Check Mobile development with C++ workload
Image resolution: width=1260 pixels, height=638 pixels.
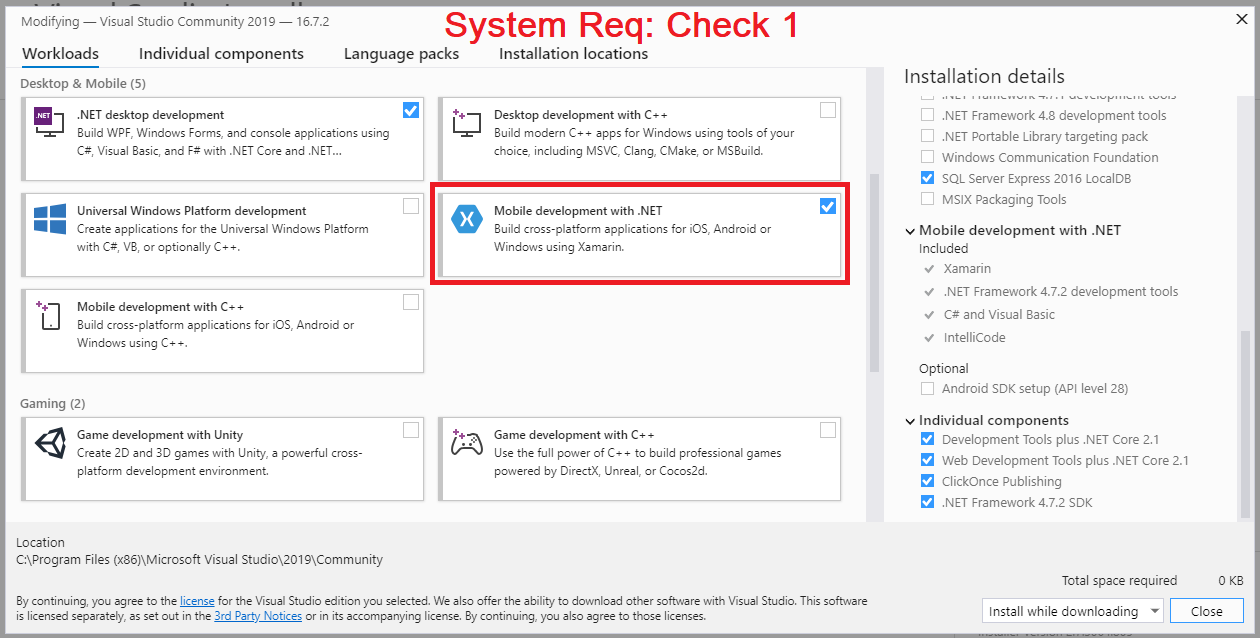tap(411, 302)
